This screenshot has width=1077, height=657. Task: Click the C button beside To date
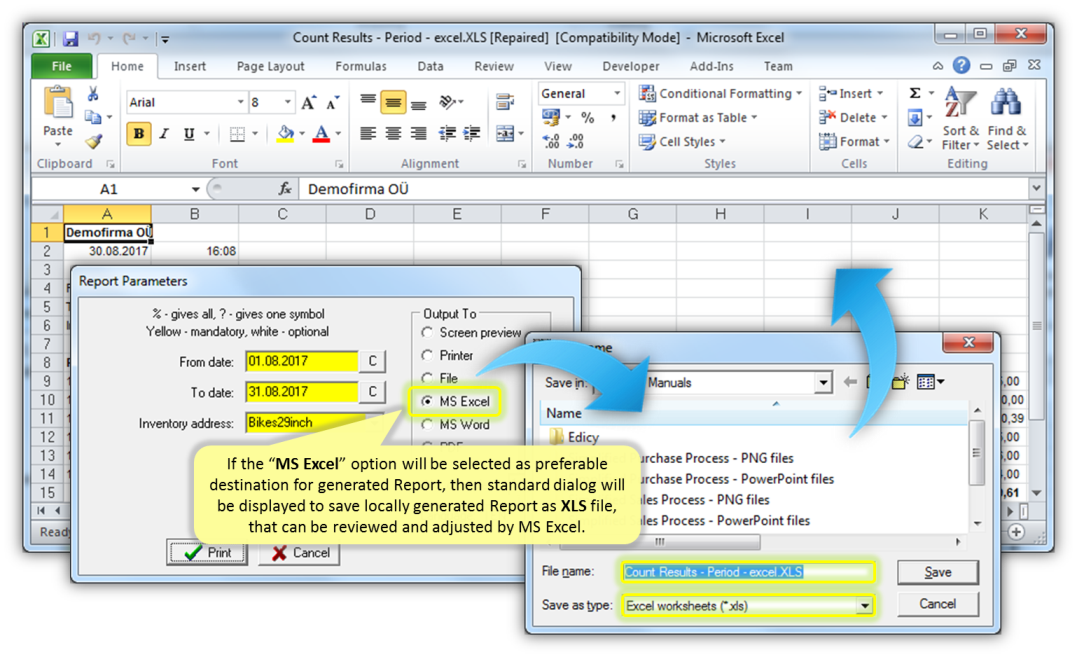click(x=372, y=391)
